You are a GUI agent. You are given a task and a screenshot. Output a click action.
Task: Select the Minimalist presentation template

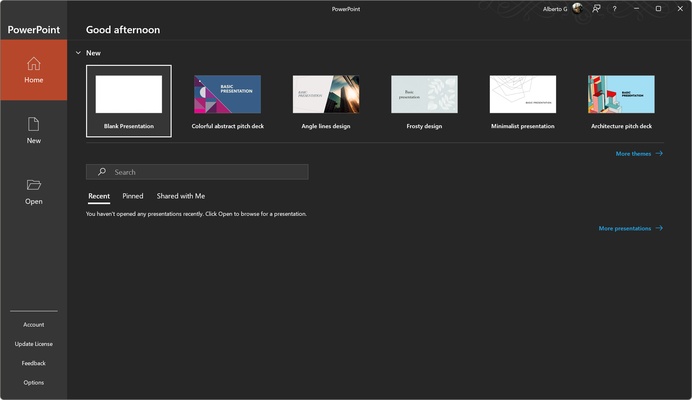tap(523, 101)
